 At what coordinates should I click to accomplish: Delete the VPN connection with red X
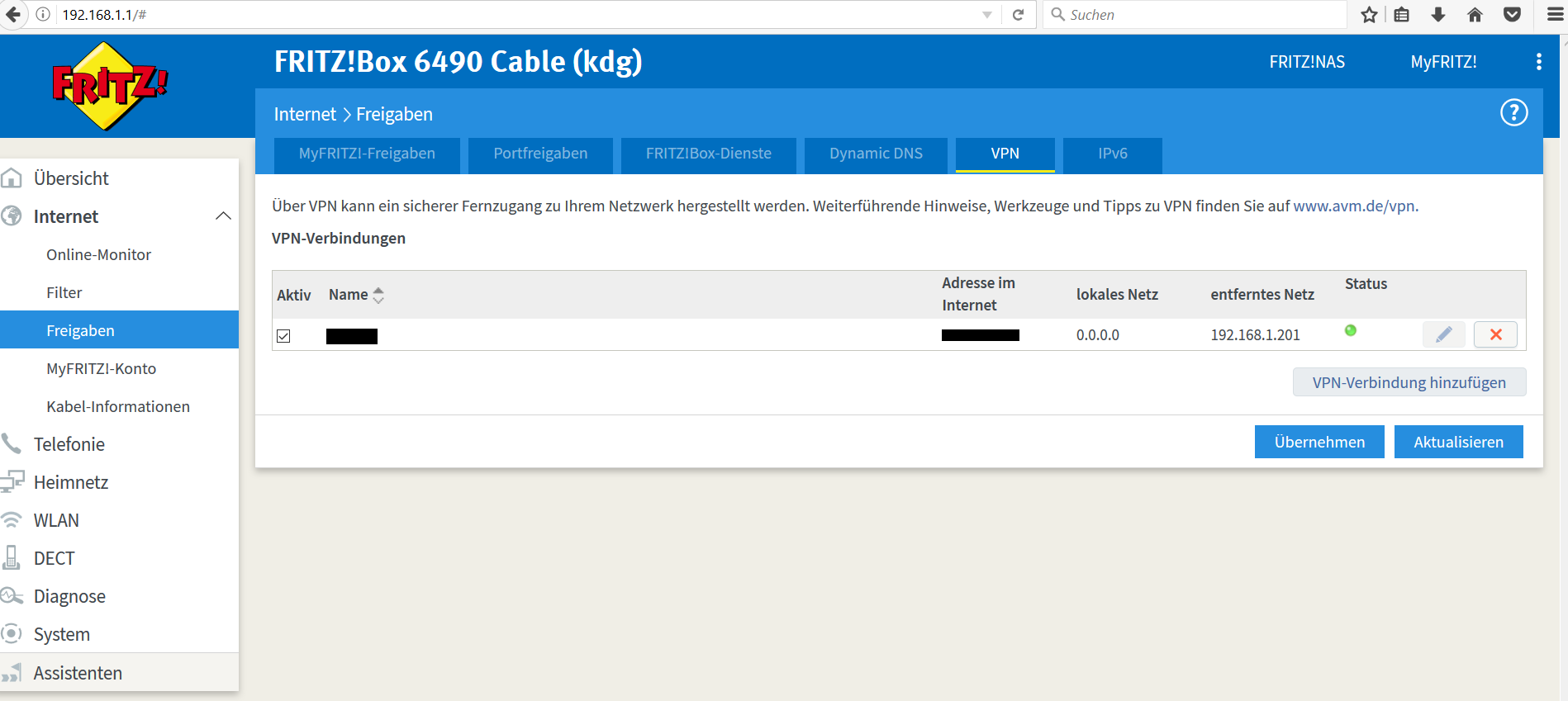click(x=1495, y=334)
